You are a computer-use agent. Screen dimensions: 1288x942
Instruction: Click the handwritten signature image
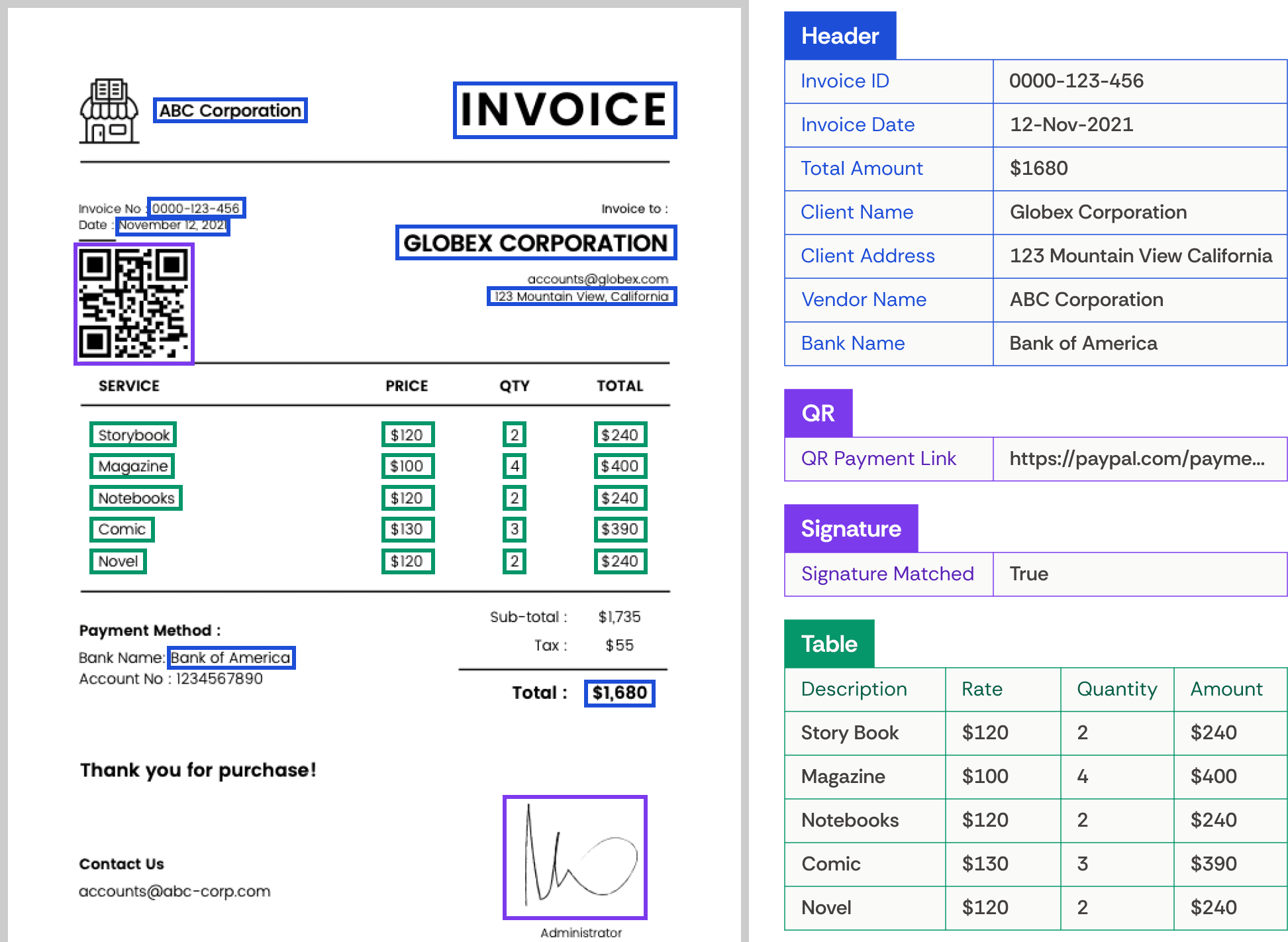pos(575,857)
